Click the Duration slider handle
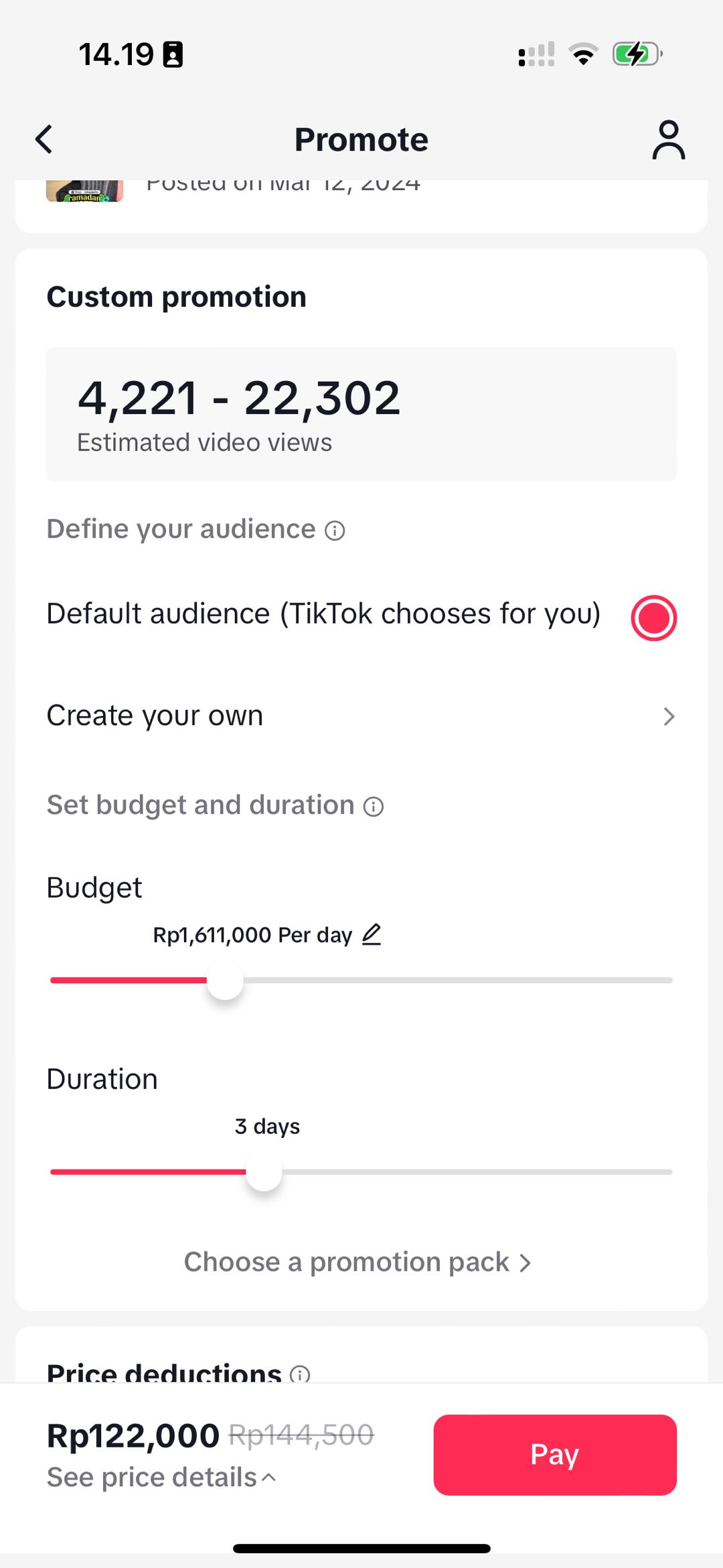Viewport: 723px width, 1568px height. [264, 1172]
